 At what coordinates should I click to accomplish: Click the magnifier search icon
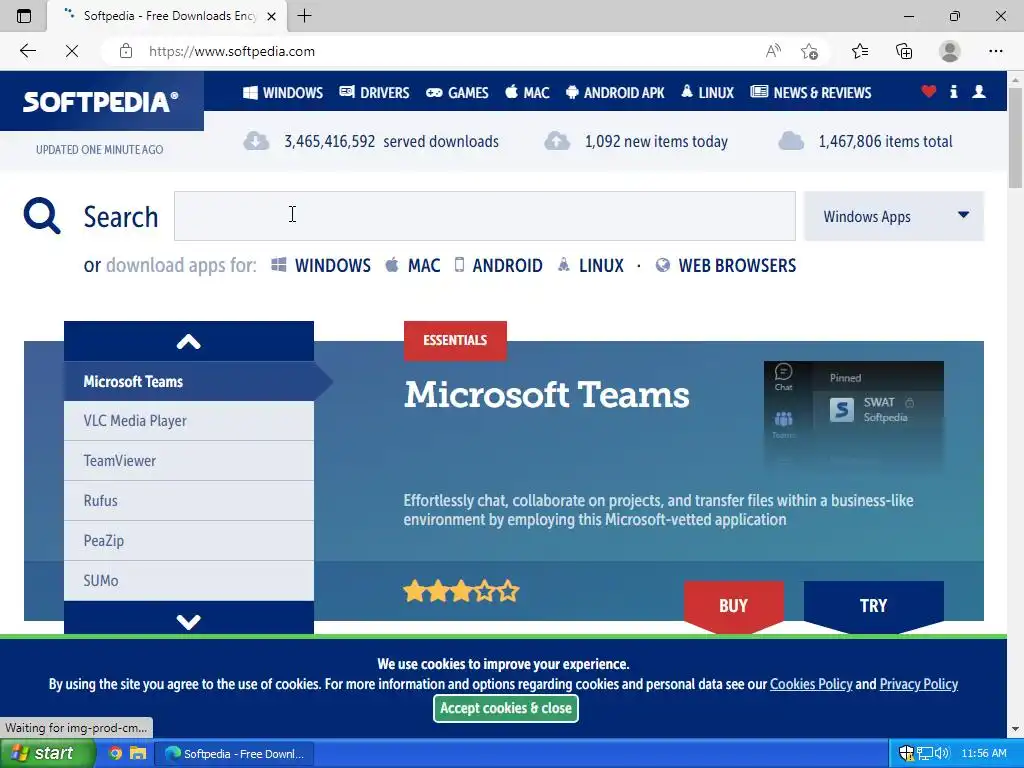coord(42,216)
